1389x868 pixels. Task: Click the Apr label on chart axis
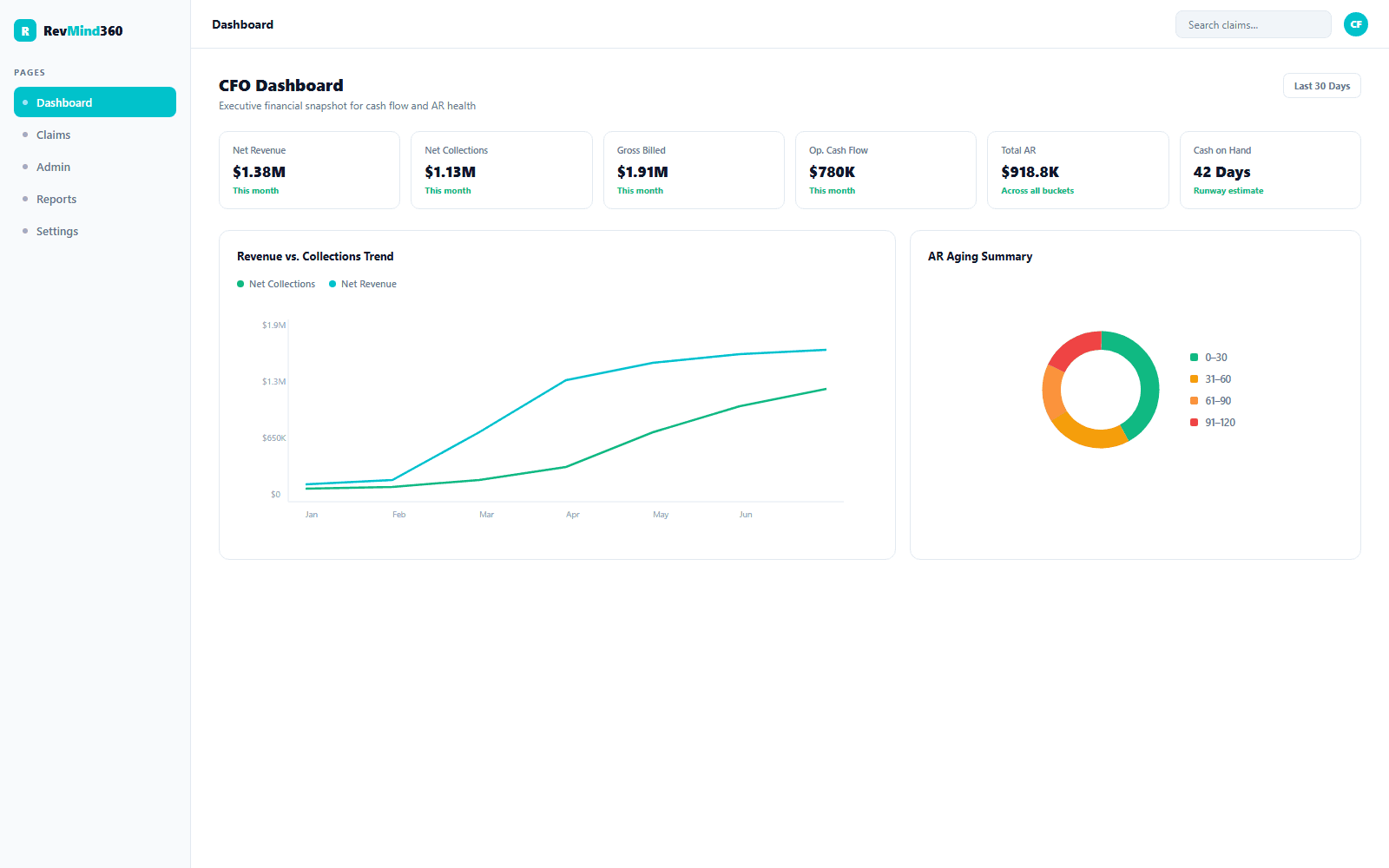pos(573,515)
